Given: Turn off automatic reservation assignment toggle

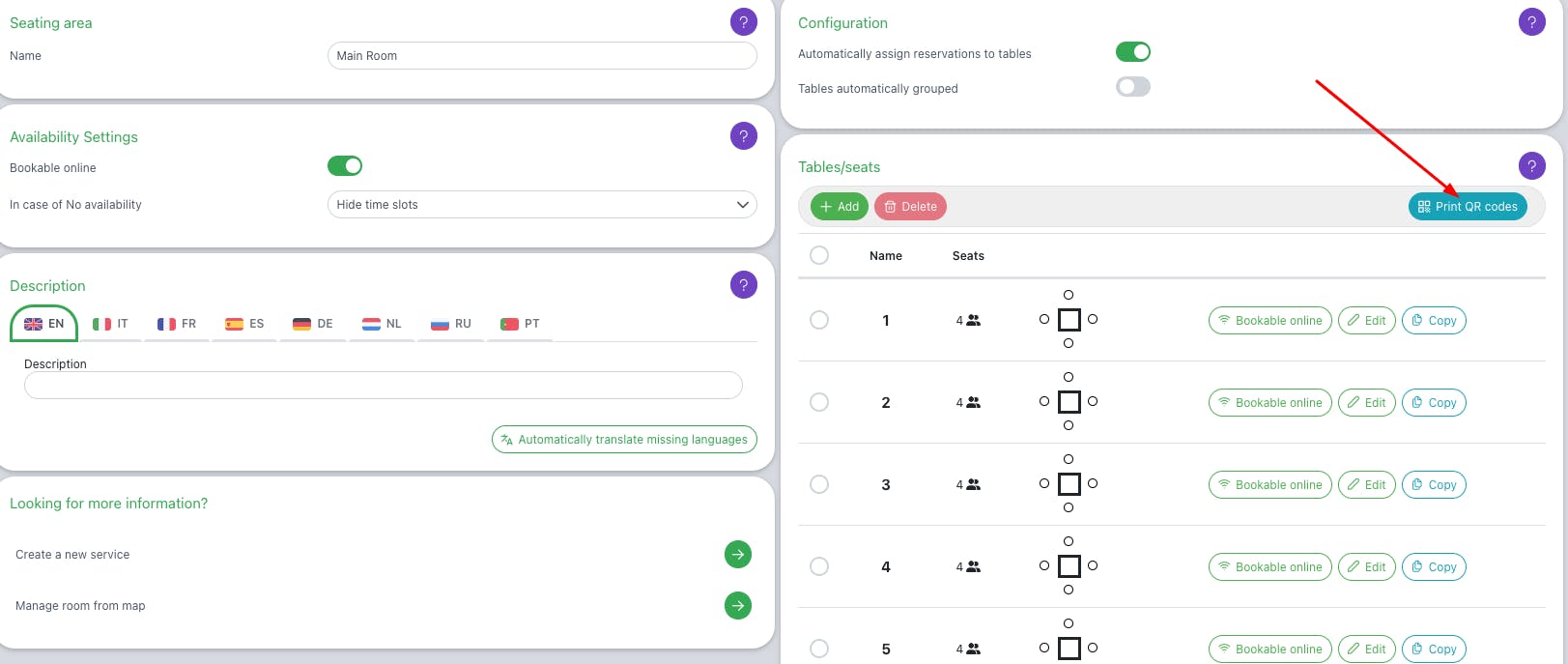Looking at the screenshot, I should pyautogui.click(x=1133, y=52).
